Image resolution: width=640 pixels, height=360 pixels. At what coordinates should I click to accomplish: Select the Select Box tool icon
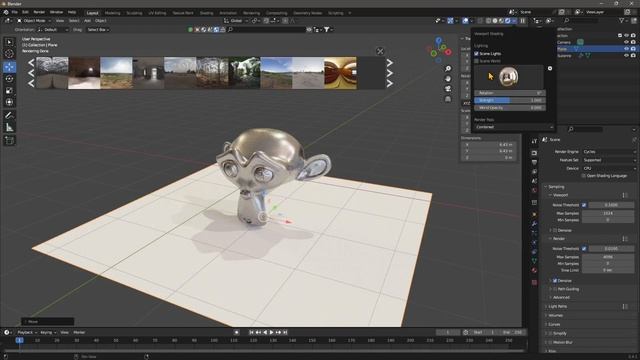[x=9, y=42]
